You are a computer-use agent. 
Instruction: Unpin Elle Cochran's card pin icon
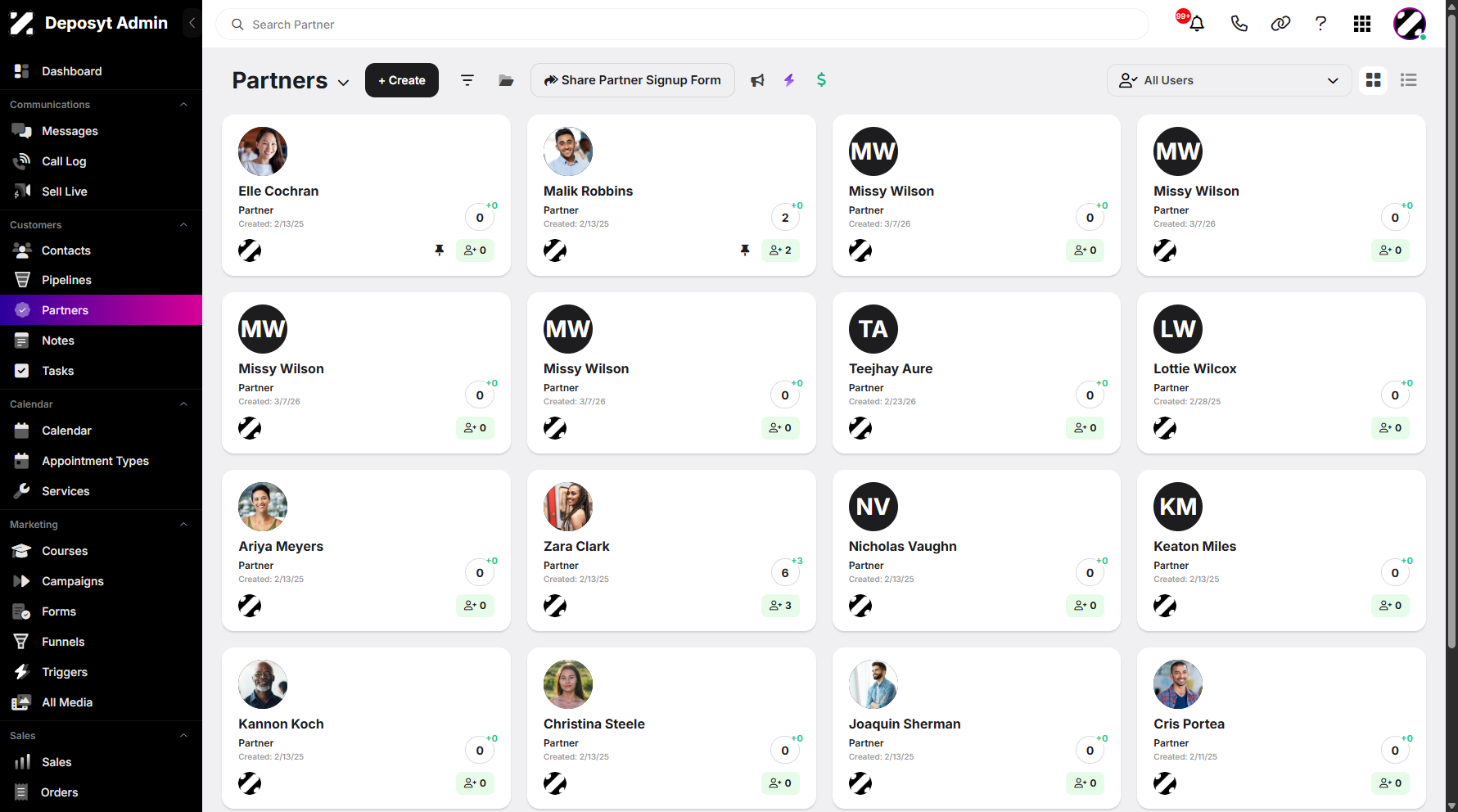pyautogui.click(x=439, y=250)
